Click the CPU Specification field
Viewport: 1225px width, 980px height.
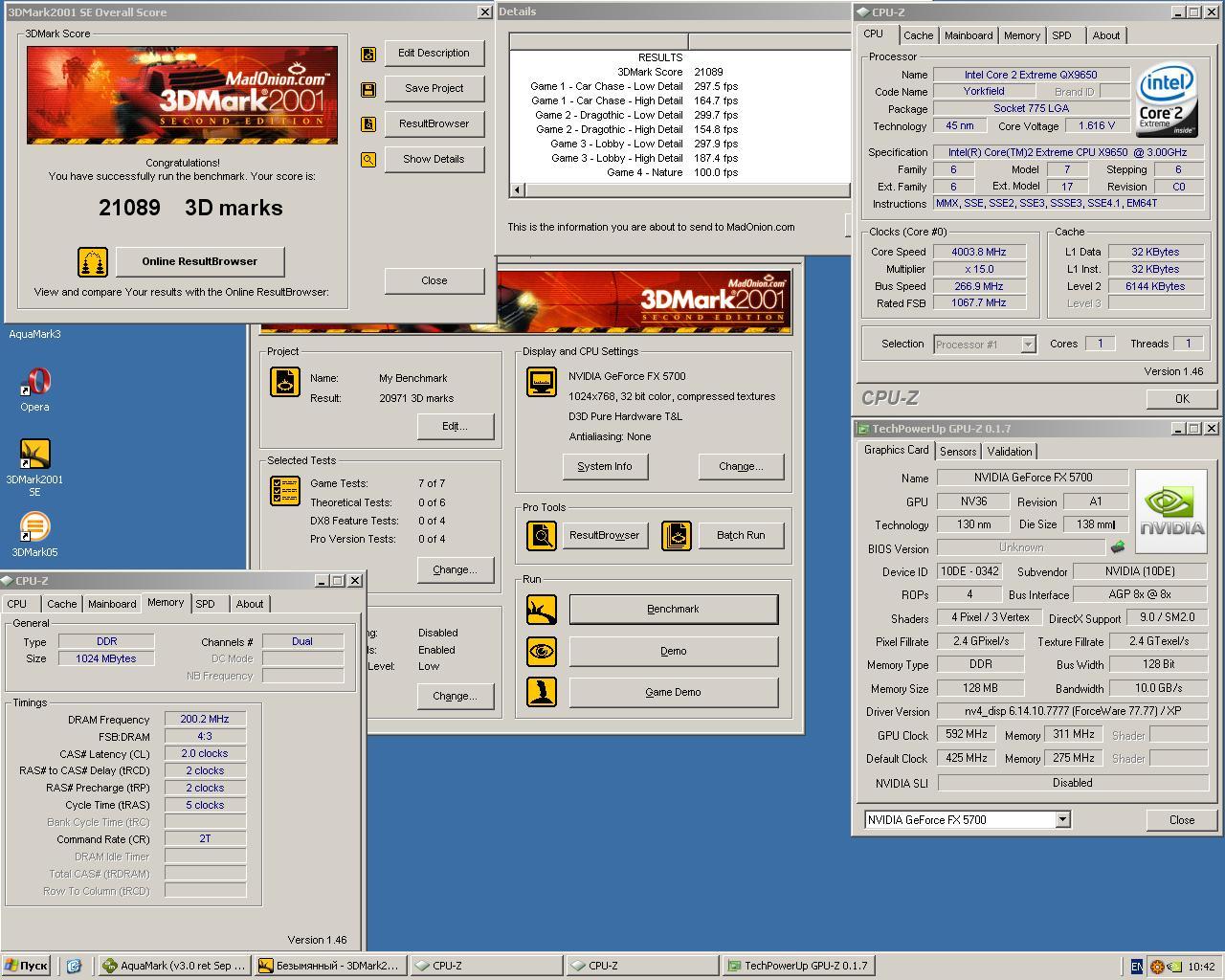click(1068, 153)
